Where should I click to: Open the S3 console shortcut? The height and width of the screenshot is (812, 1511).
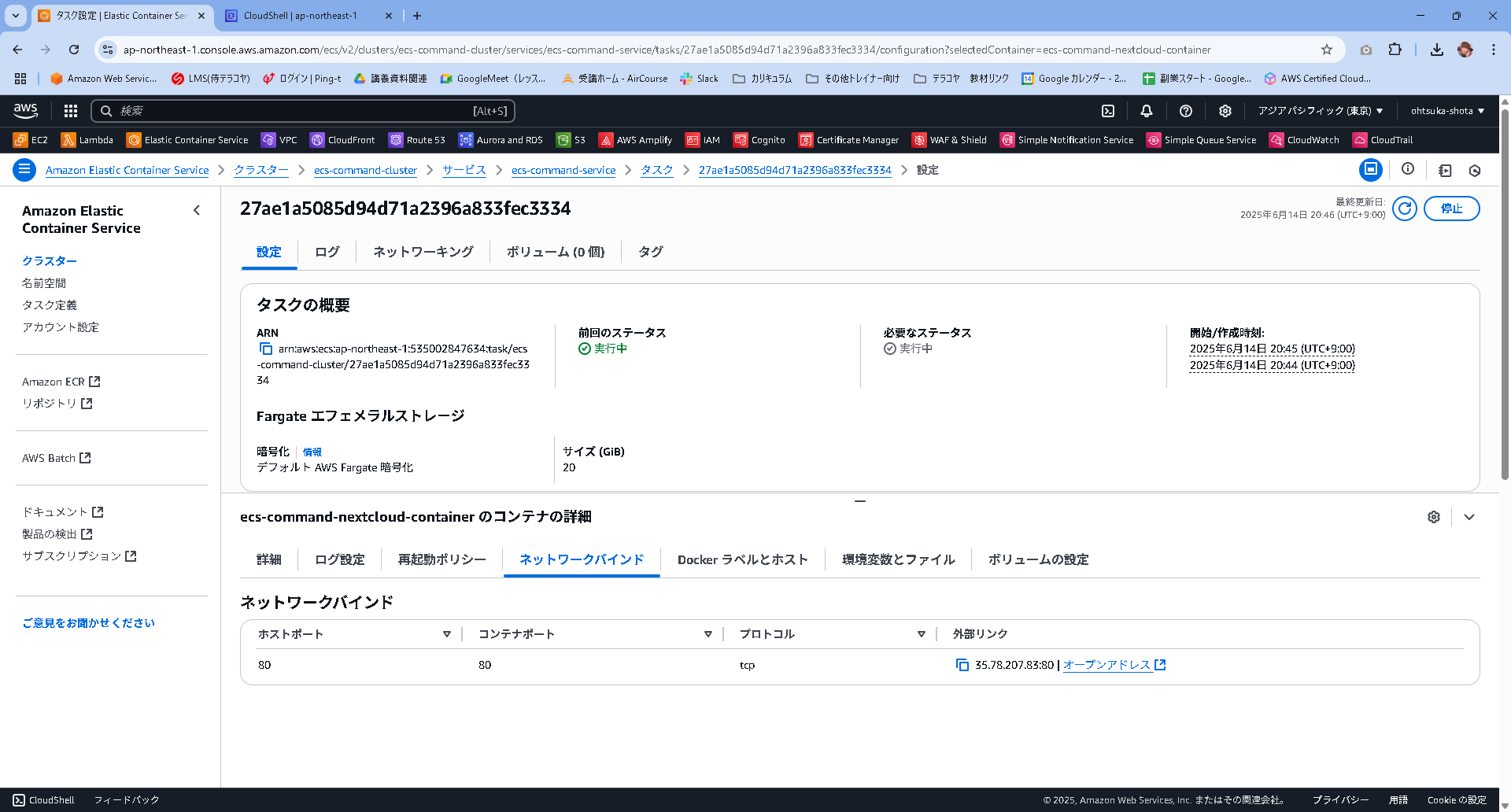point(571,139)
